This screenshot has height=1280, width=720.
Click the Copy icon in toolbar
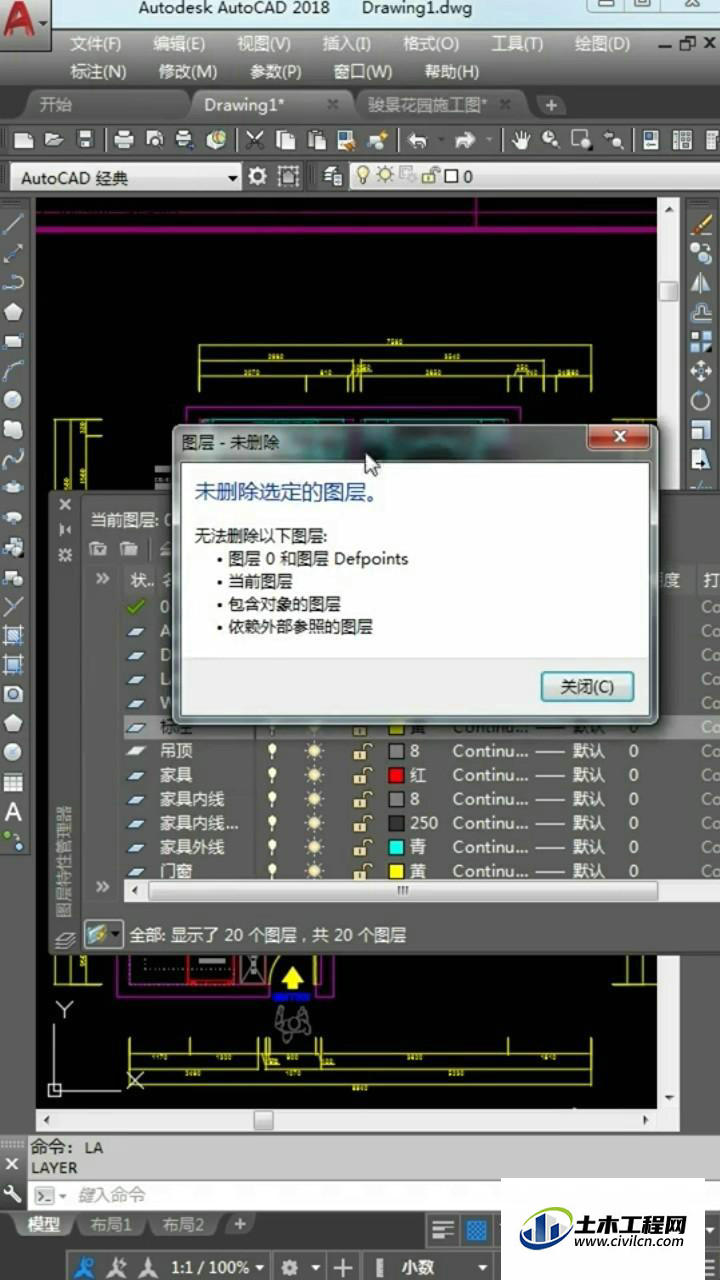286,140
